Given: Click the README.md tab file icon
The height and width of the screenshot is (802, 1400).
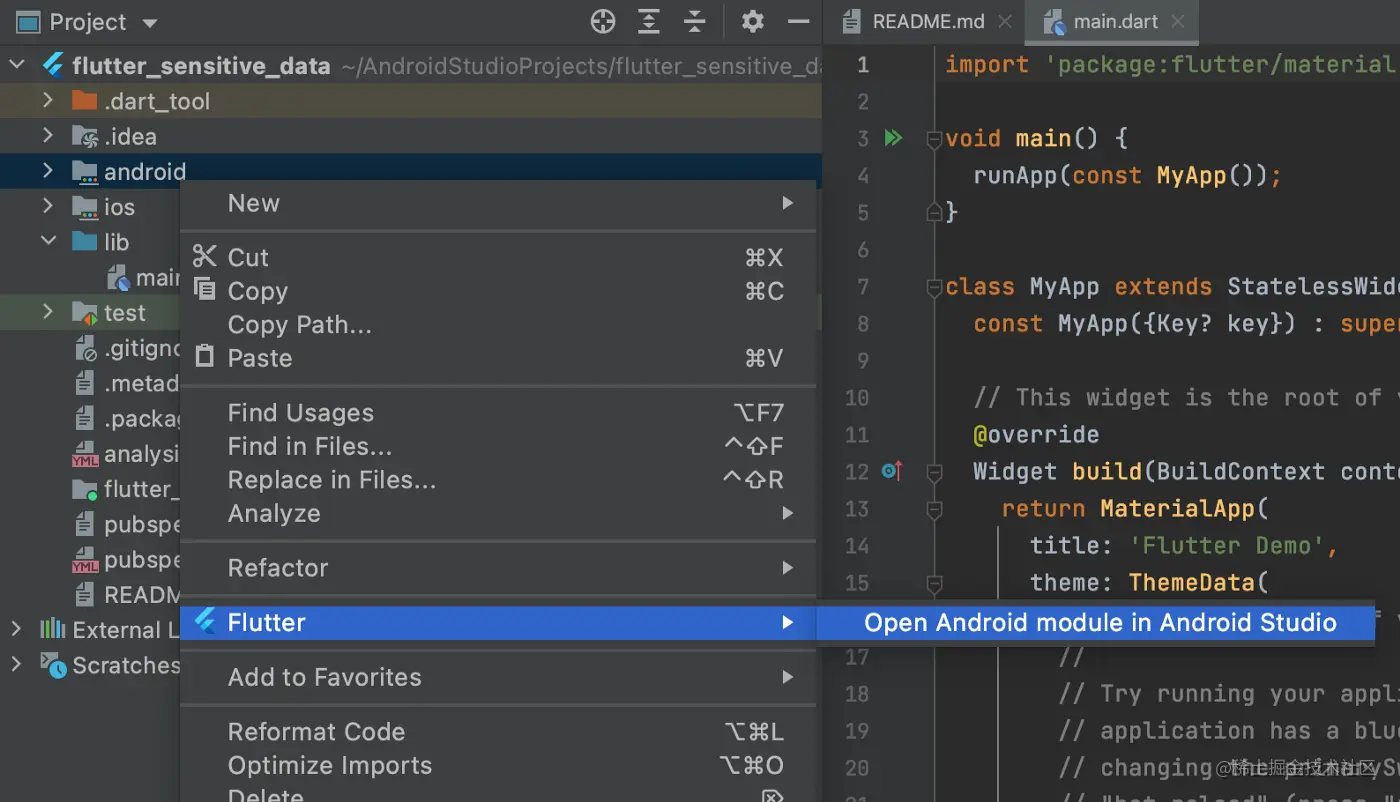Looking at the screenshot, I should click(x=852, y=21).
